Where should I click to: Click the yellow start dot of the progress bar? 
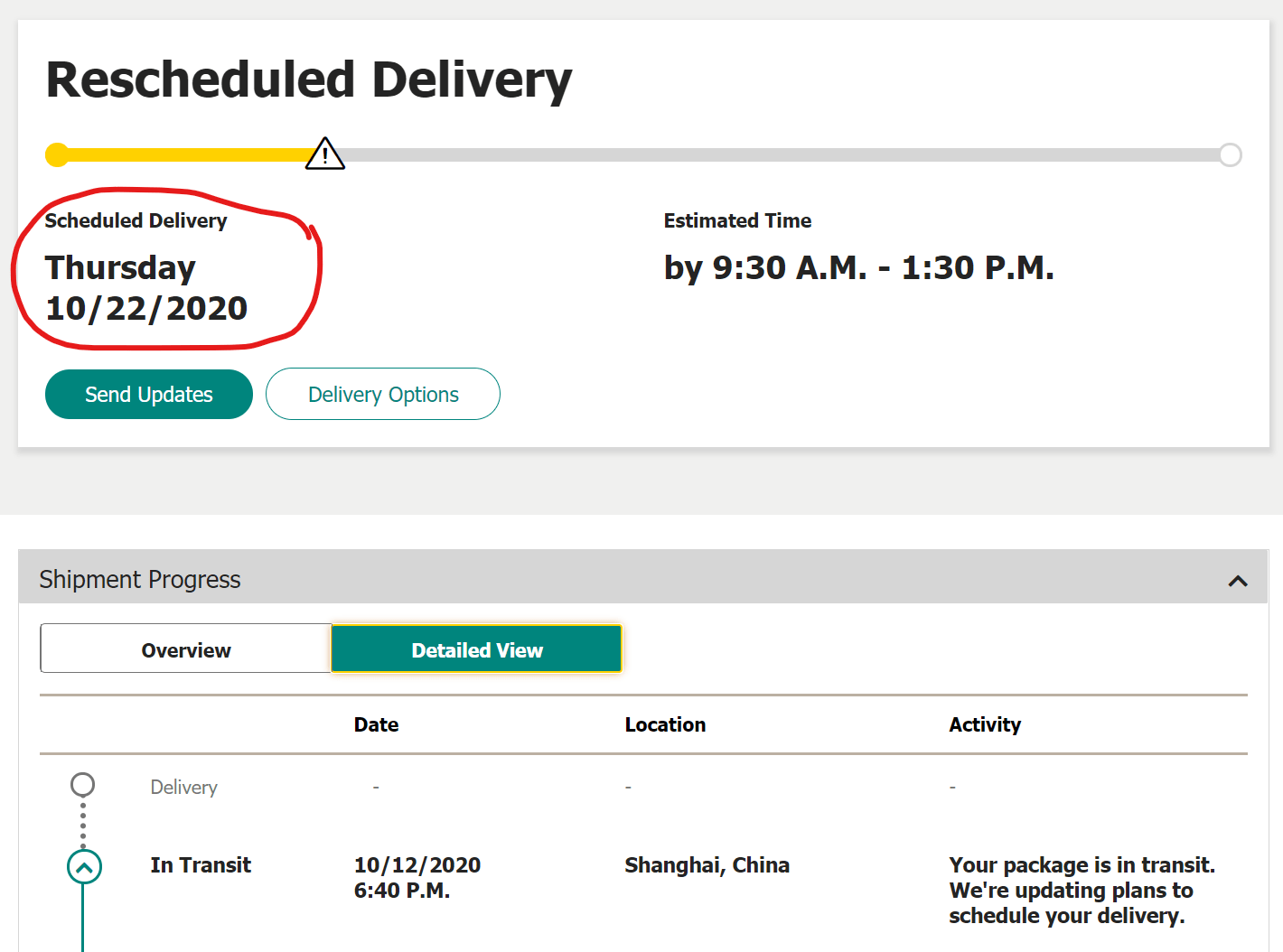57,154
